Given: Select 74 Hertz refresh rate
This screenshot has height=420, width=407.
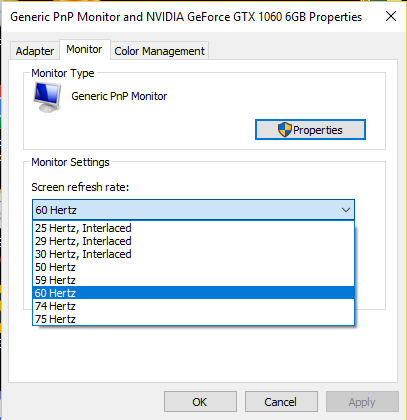Looking at the screenshot, I should coord(193,306).
